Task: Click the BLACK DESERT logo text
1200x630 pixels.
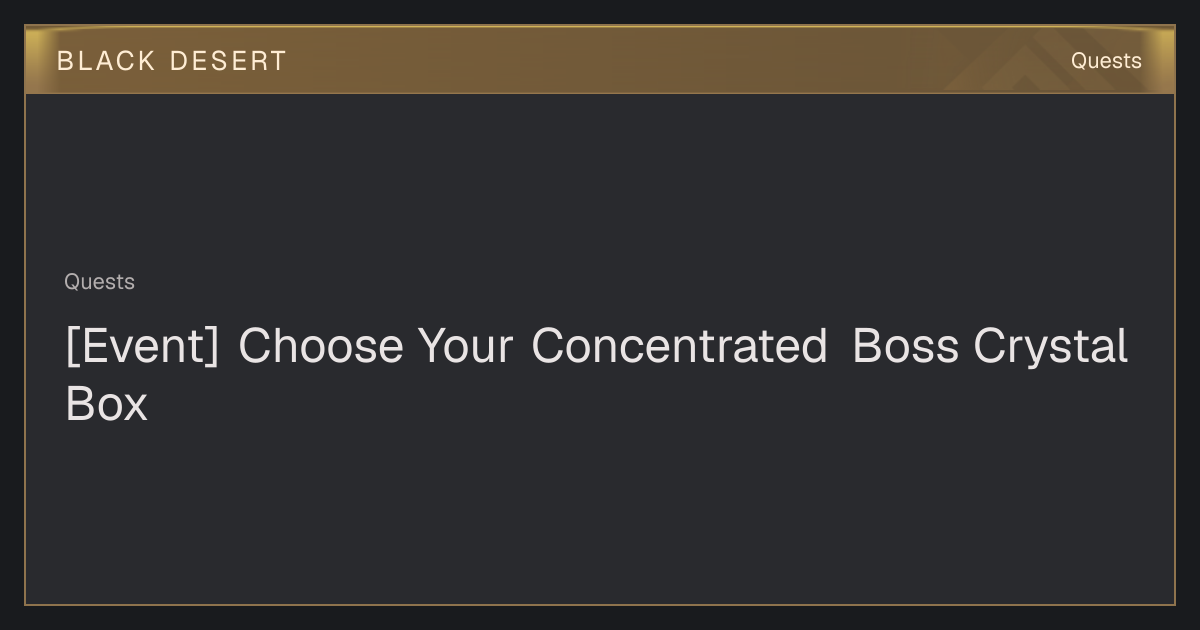Action: (171, 61)
